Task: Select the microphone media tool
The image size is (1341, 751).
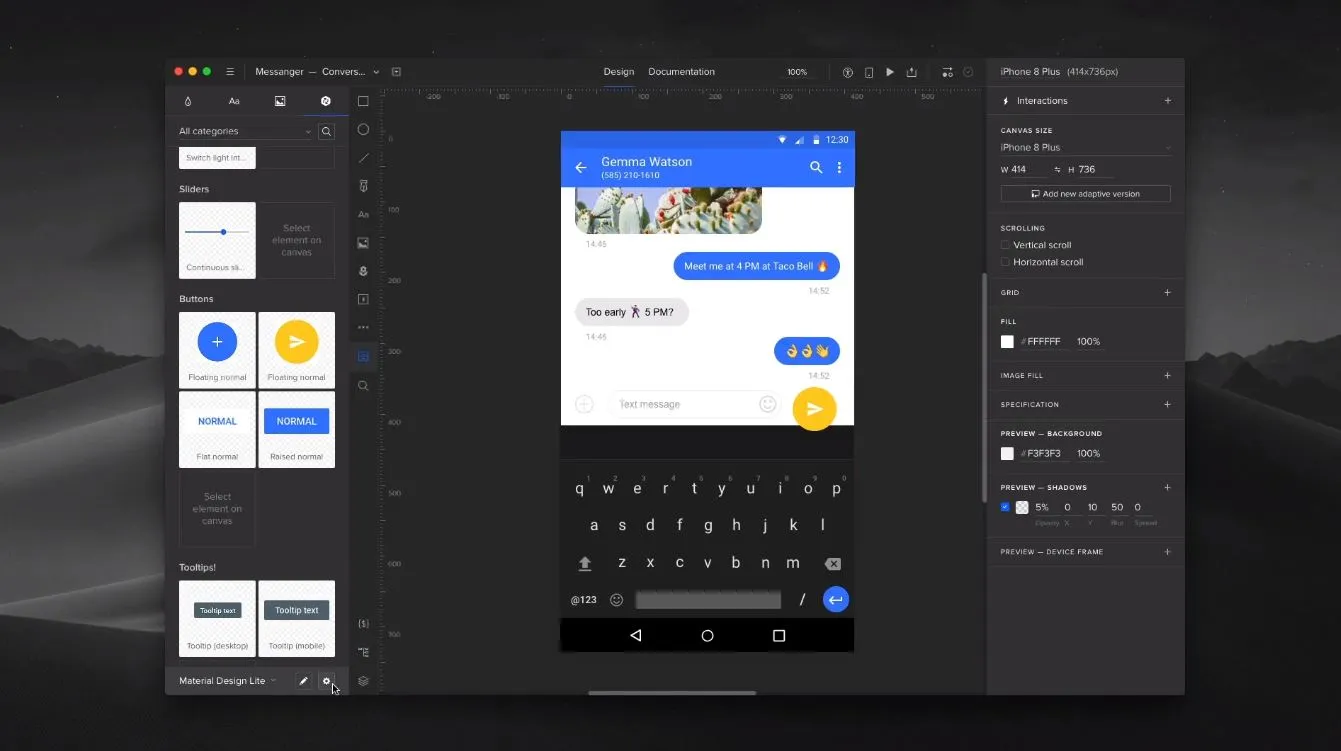Action: 363,271
